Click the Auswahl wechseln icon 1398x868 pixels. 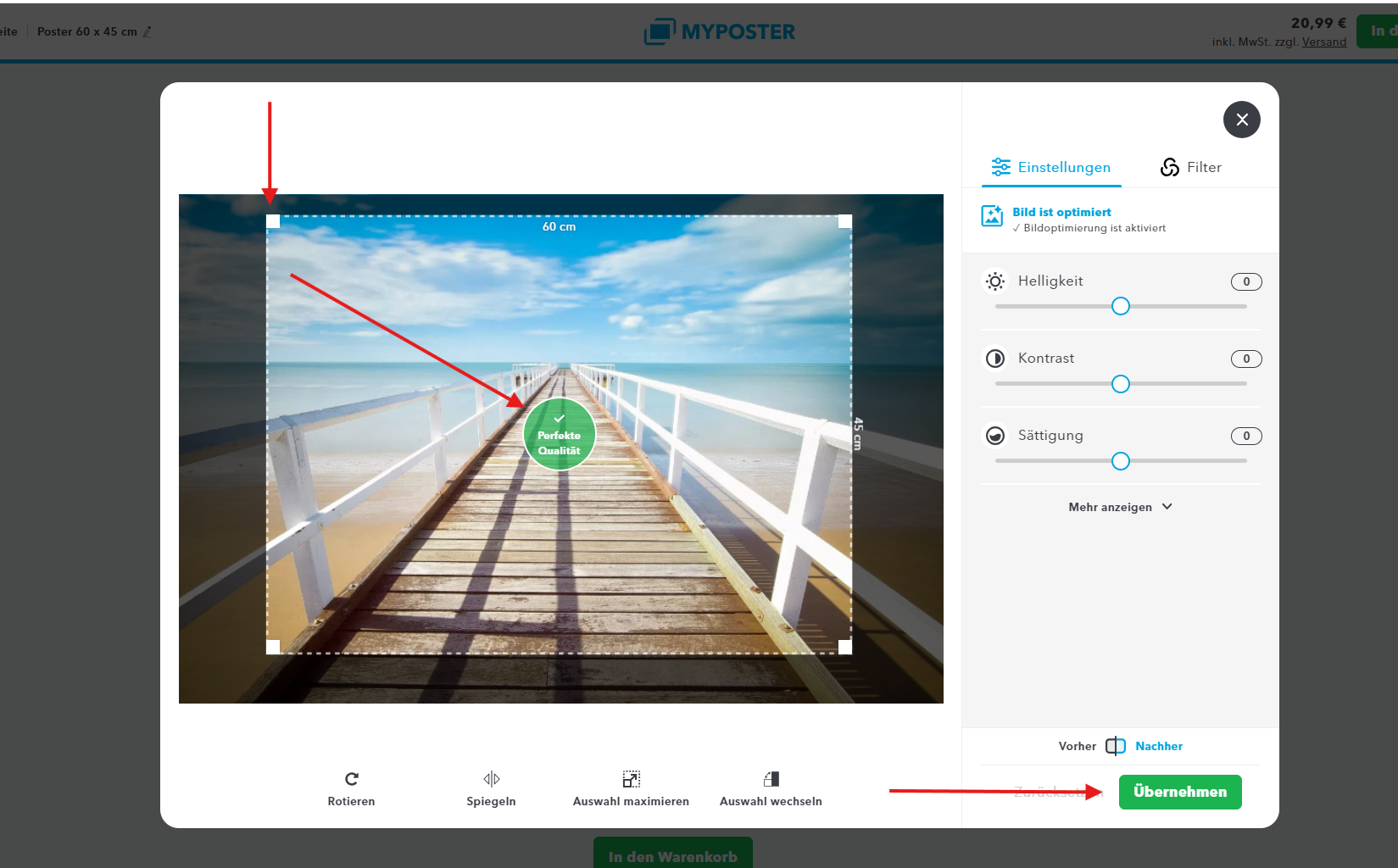[x=771, y=778]
